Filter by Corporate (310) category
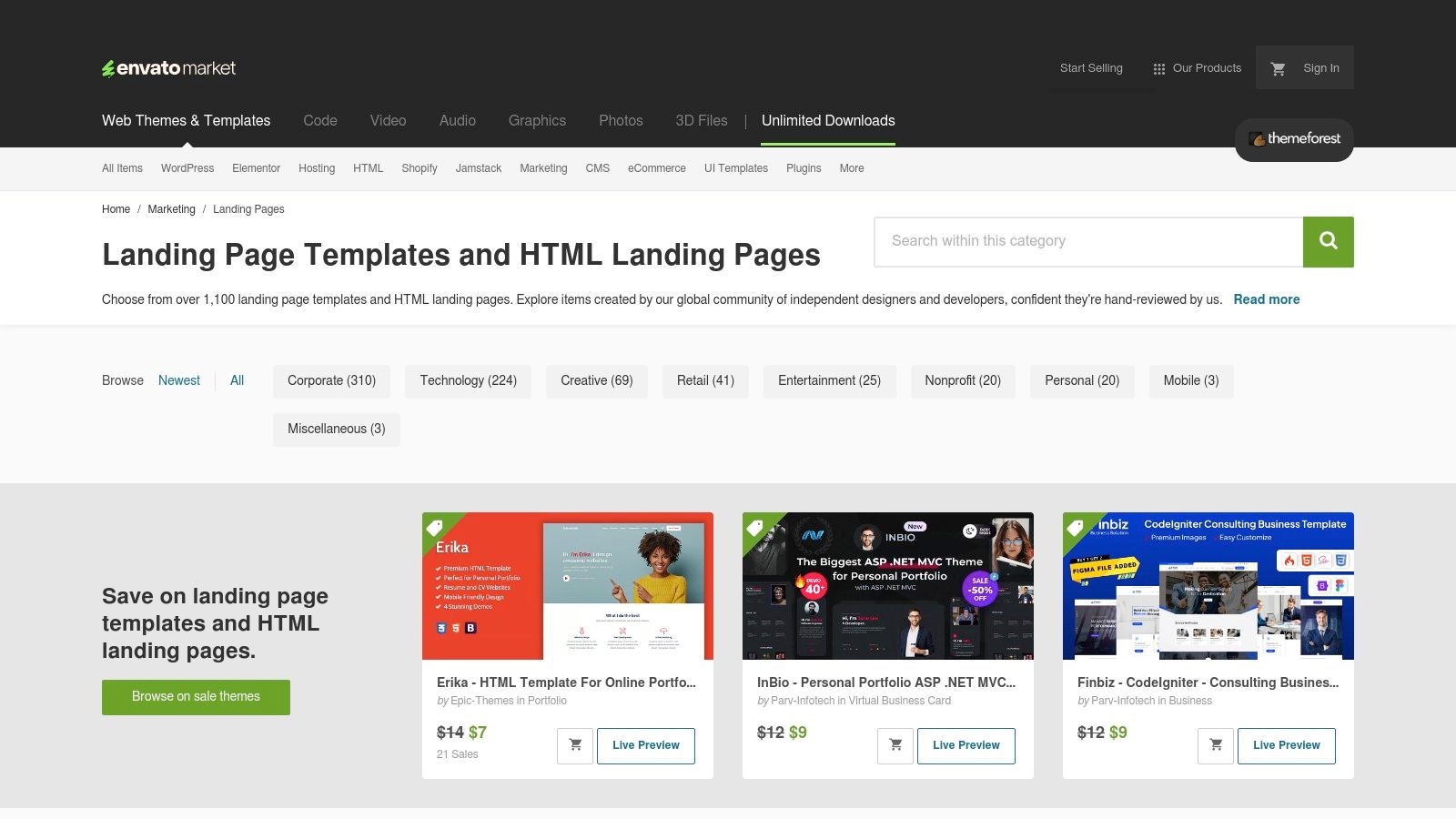Image resolution: width=1456 pixels, height=819 pixels. click(331, 381)
